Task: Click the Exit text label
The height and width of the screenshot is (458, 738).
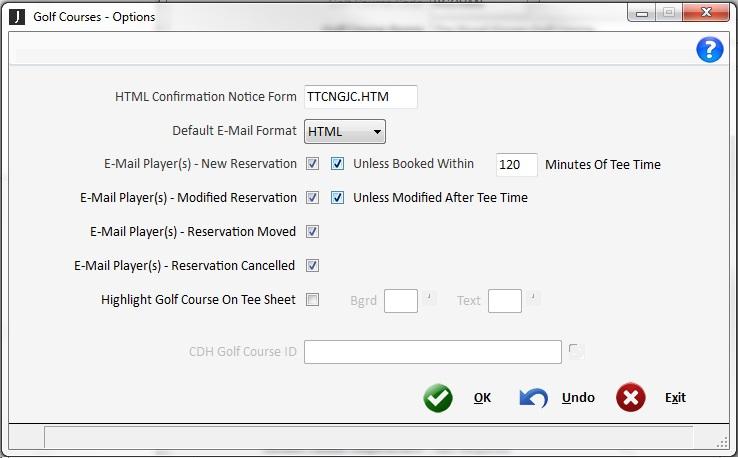Action: (x=675, y=398)
